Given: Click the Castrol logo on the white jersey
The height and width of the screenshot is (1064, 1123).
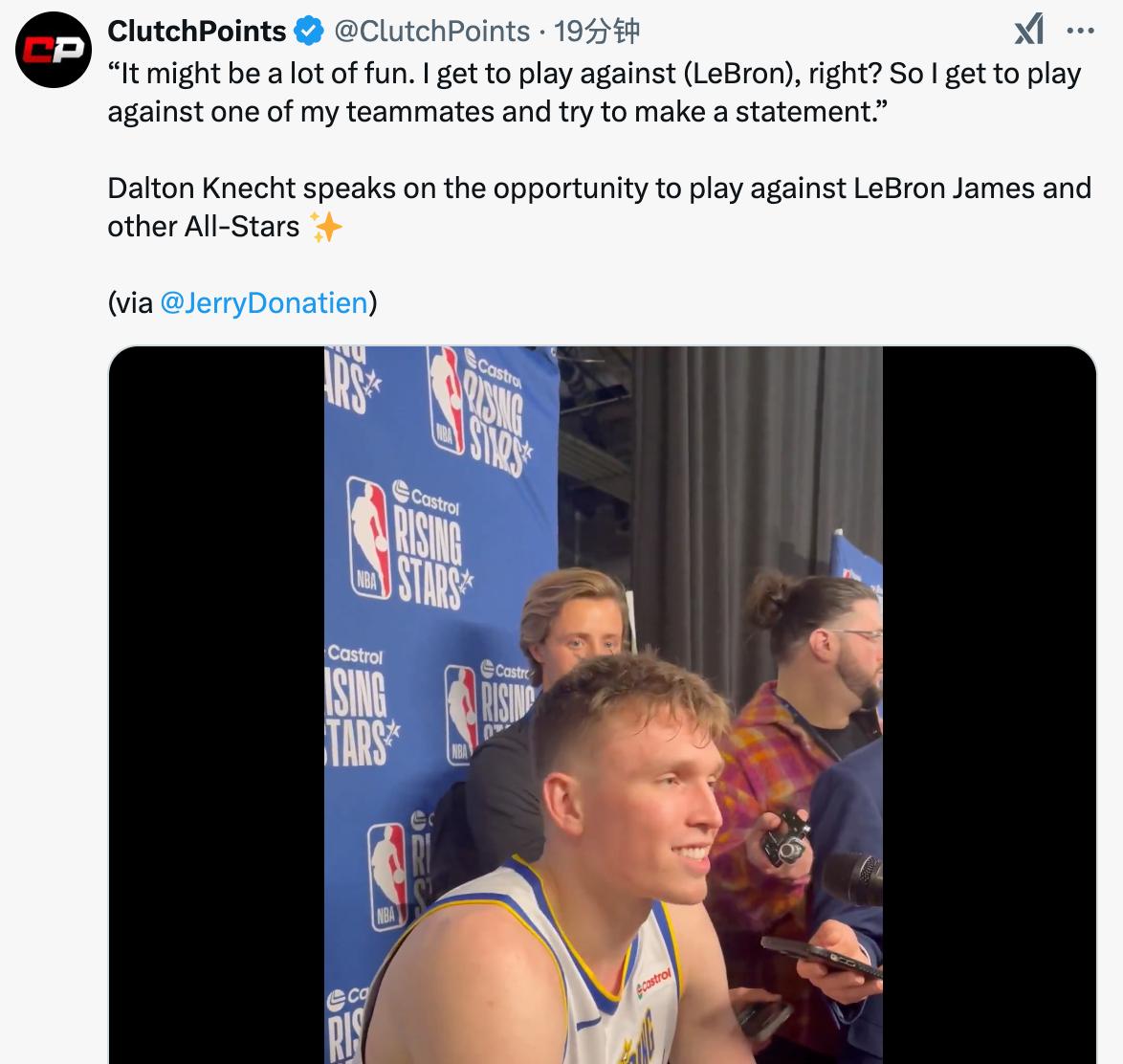Looking at the screenshot, I should [655, 982].
